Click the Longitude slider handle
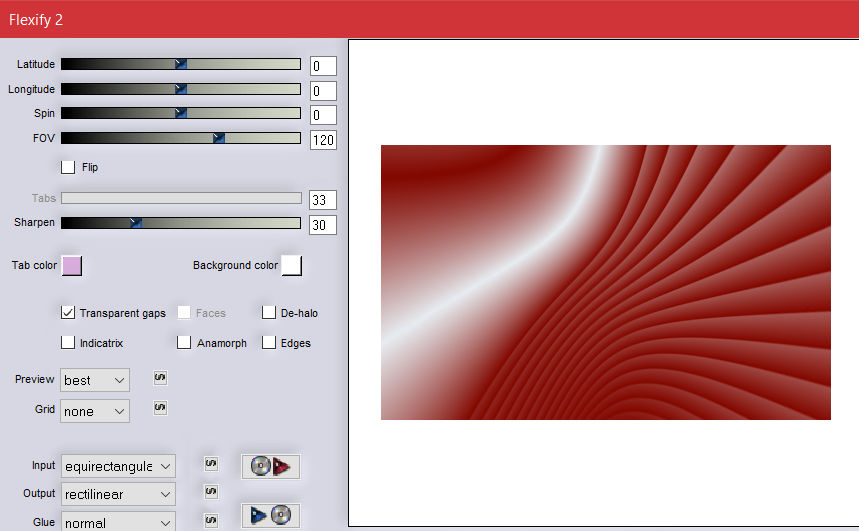Screen dimensions: 859x531 point(181,89)
